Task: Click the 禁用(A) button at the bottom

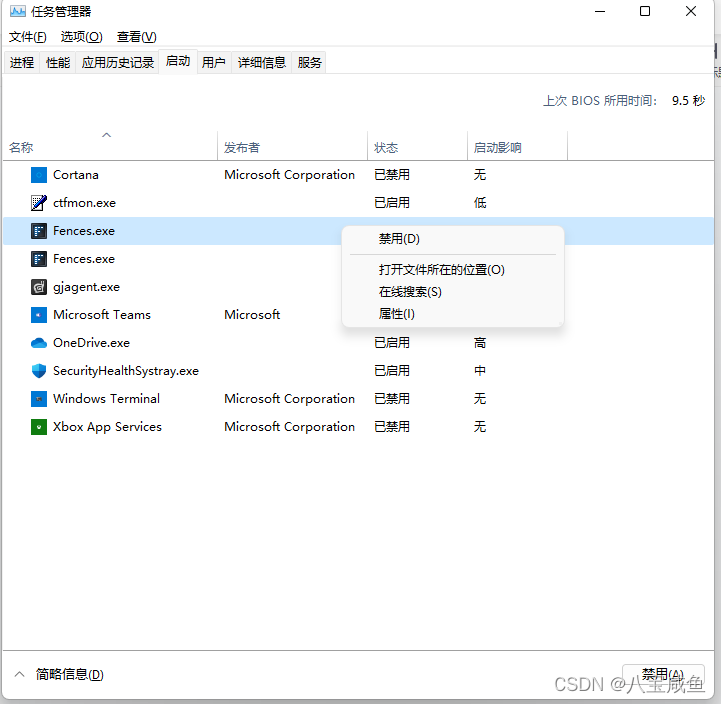Action: pos(663,675)
